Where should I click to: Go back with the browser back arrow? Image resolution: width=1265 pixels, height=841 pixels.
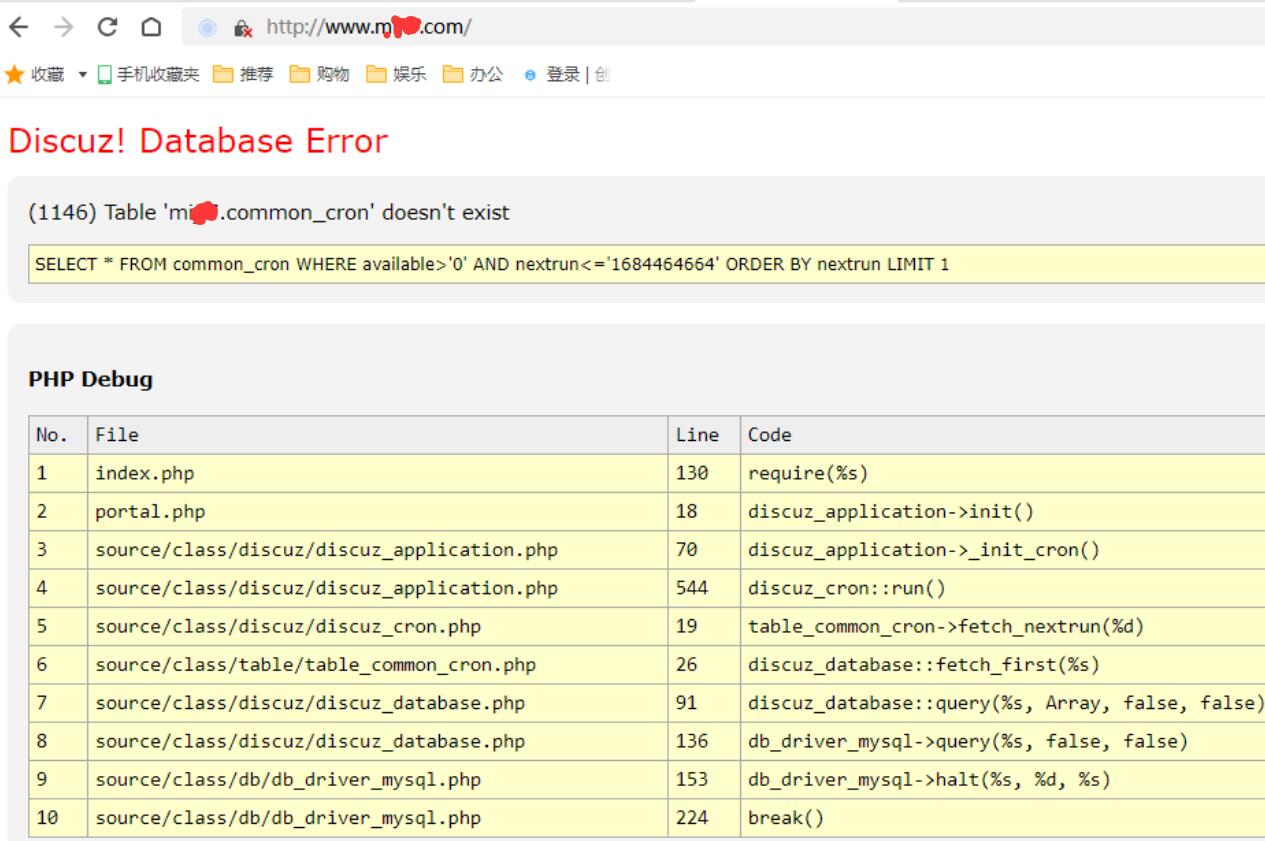18,27
